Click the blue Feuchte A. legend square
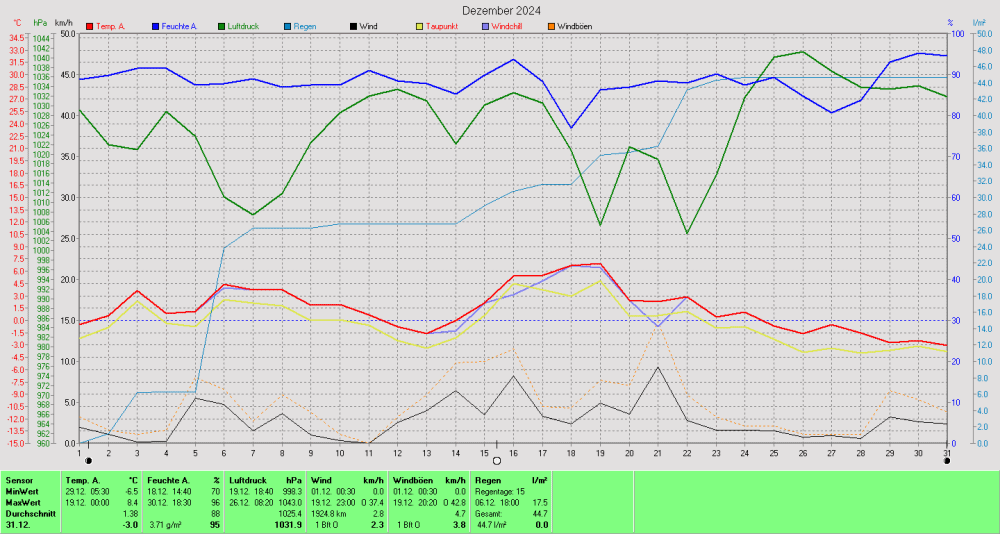 156,25
